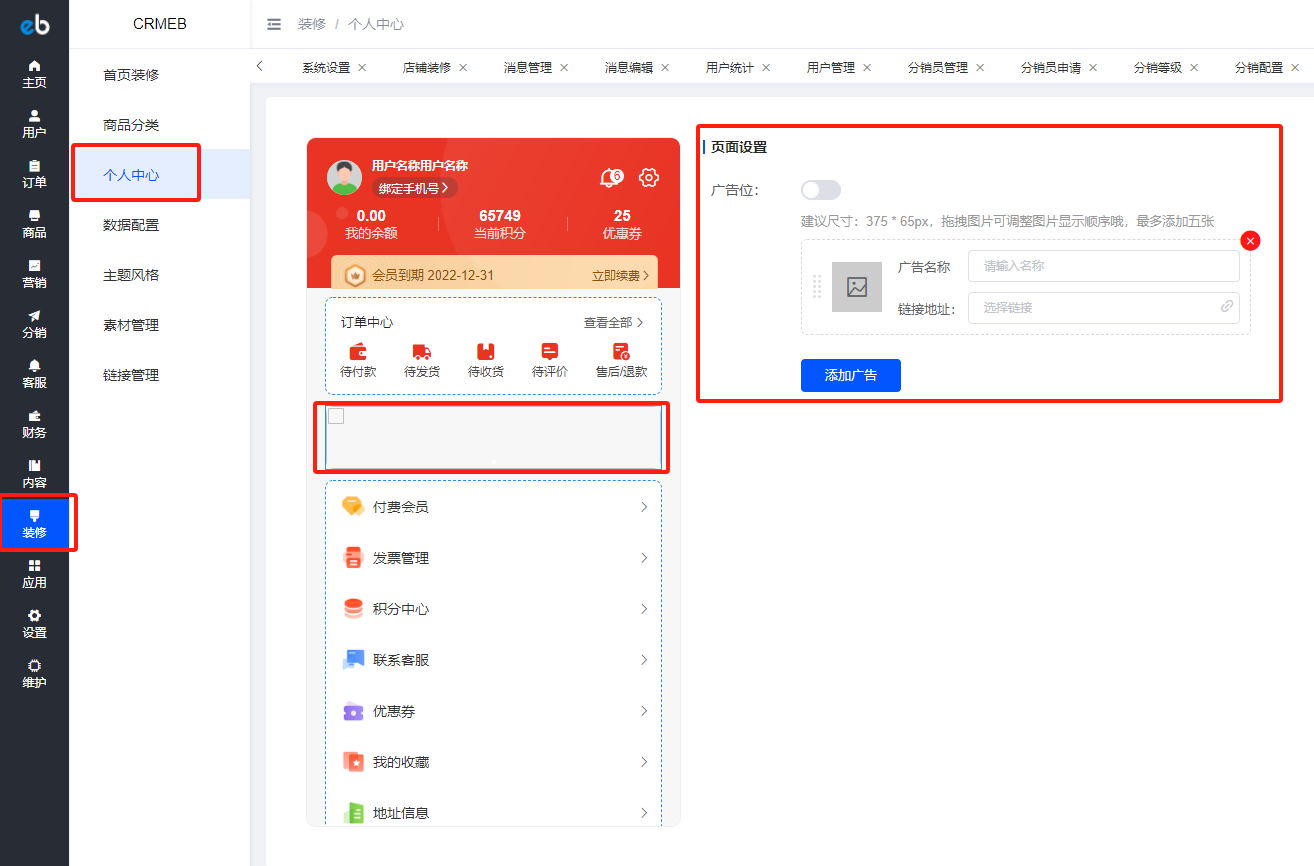The width and height of the screenshot is (1314, 866).
Task: Close the 店铺装修 tab
Action: tap(463, 68)
